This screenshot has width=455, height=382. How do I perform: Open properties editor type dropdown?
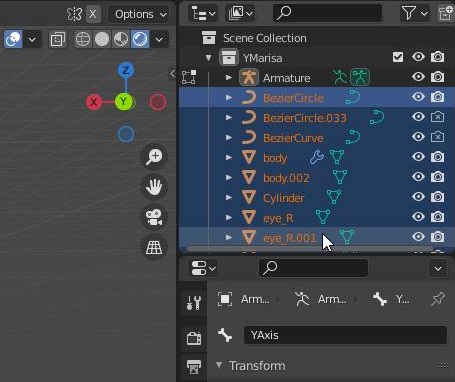pos(203,268)
